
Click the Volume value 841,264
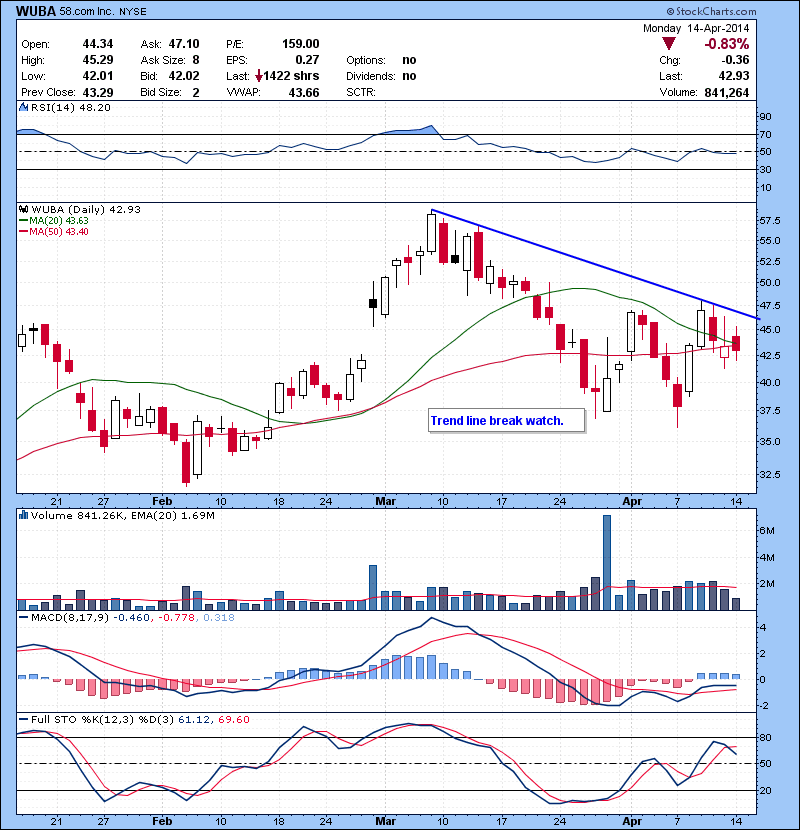726,93
